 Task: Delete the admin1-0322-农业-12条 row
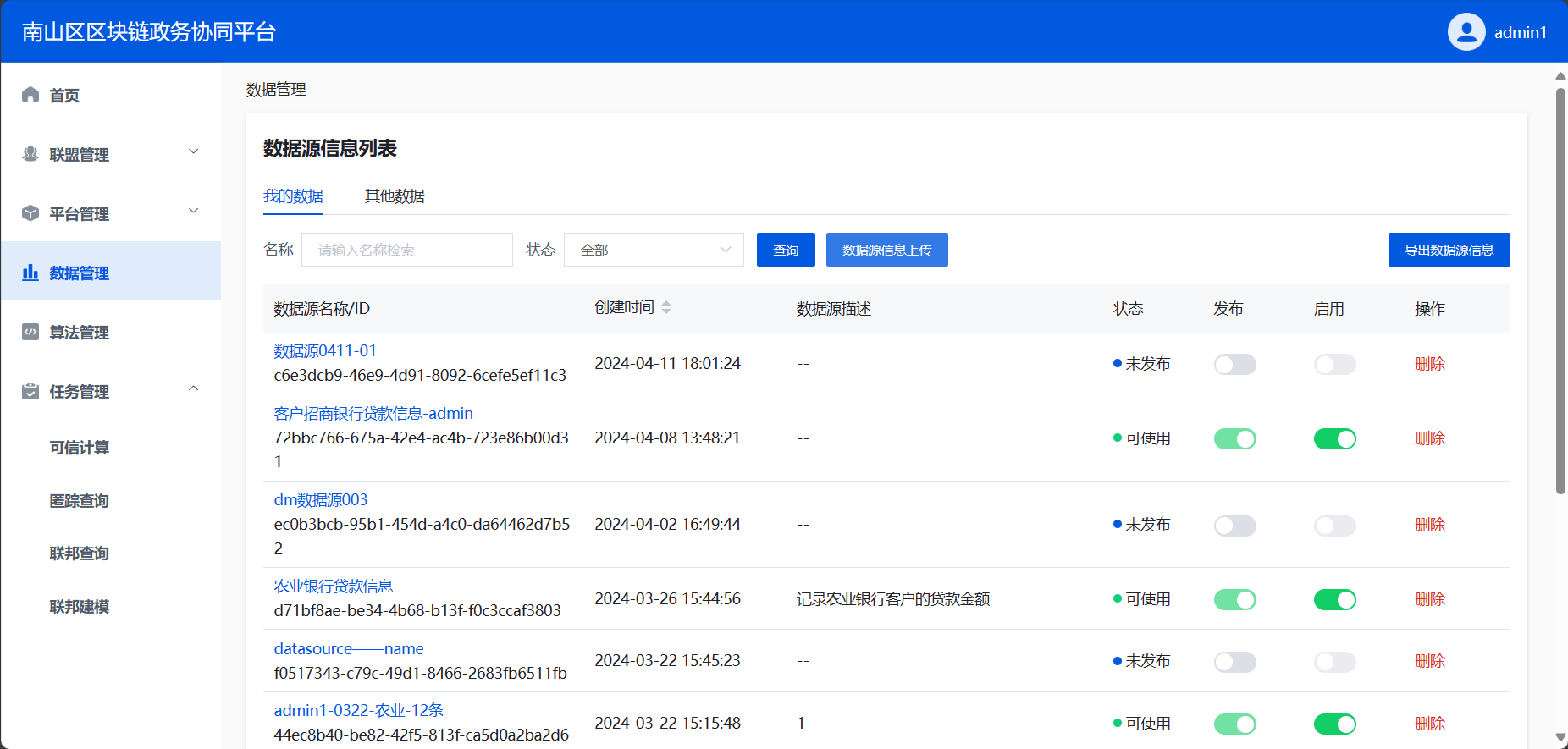pos(1429,724)
